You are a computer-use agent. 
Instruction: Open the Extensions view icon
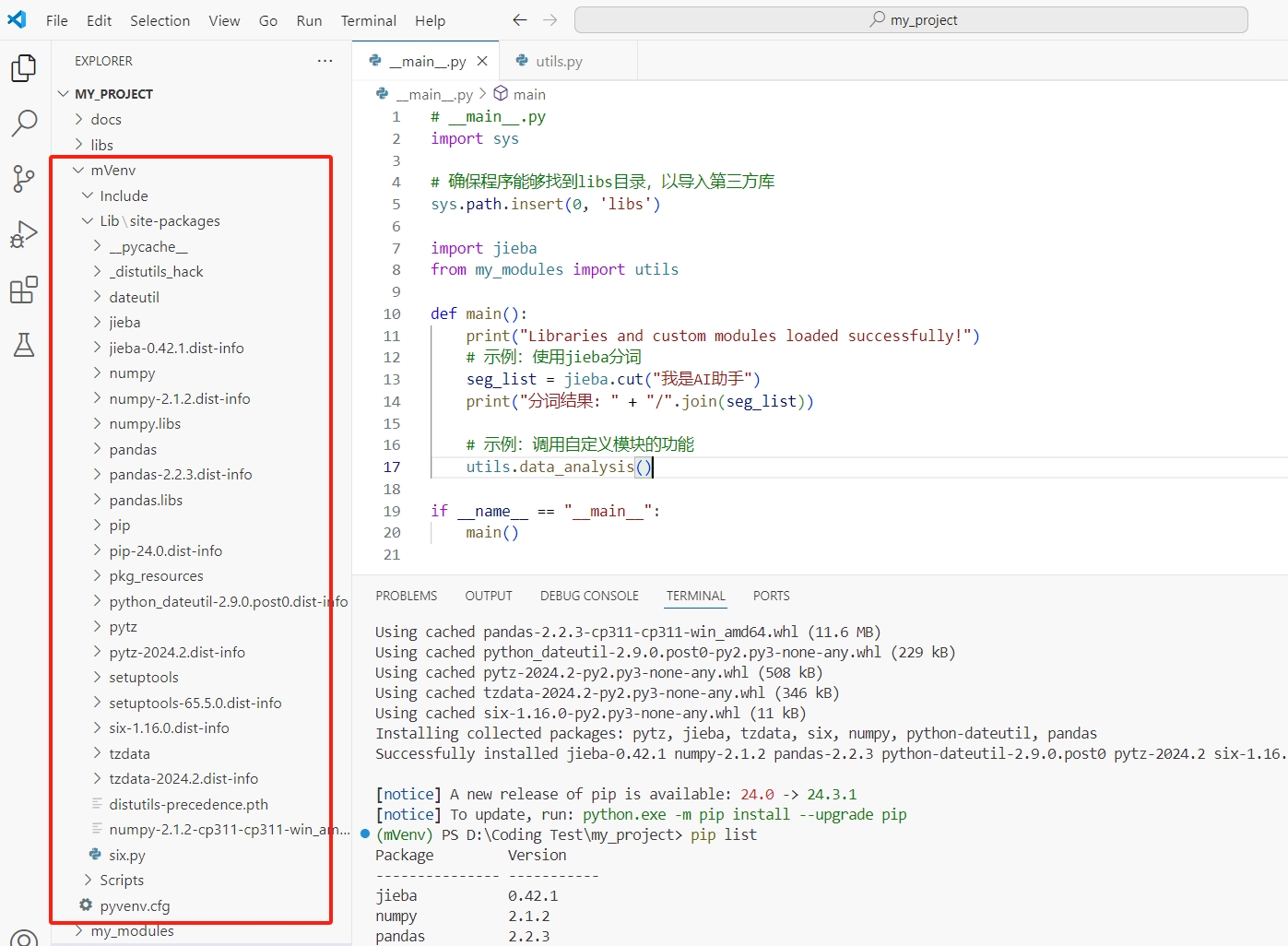[24, 290]
